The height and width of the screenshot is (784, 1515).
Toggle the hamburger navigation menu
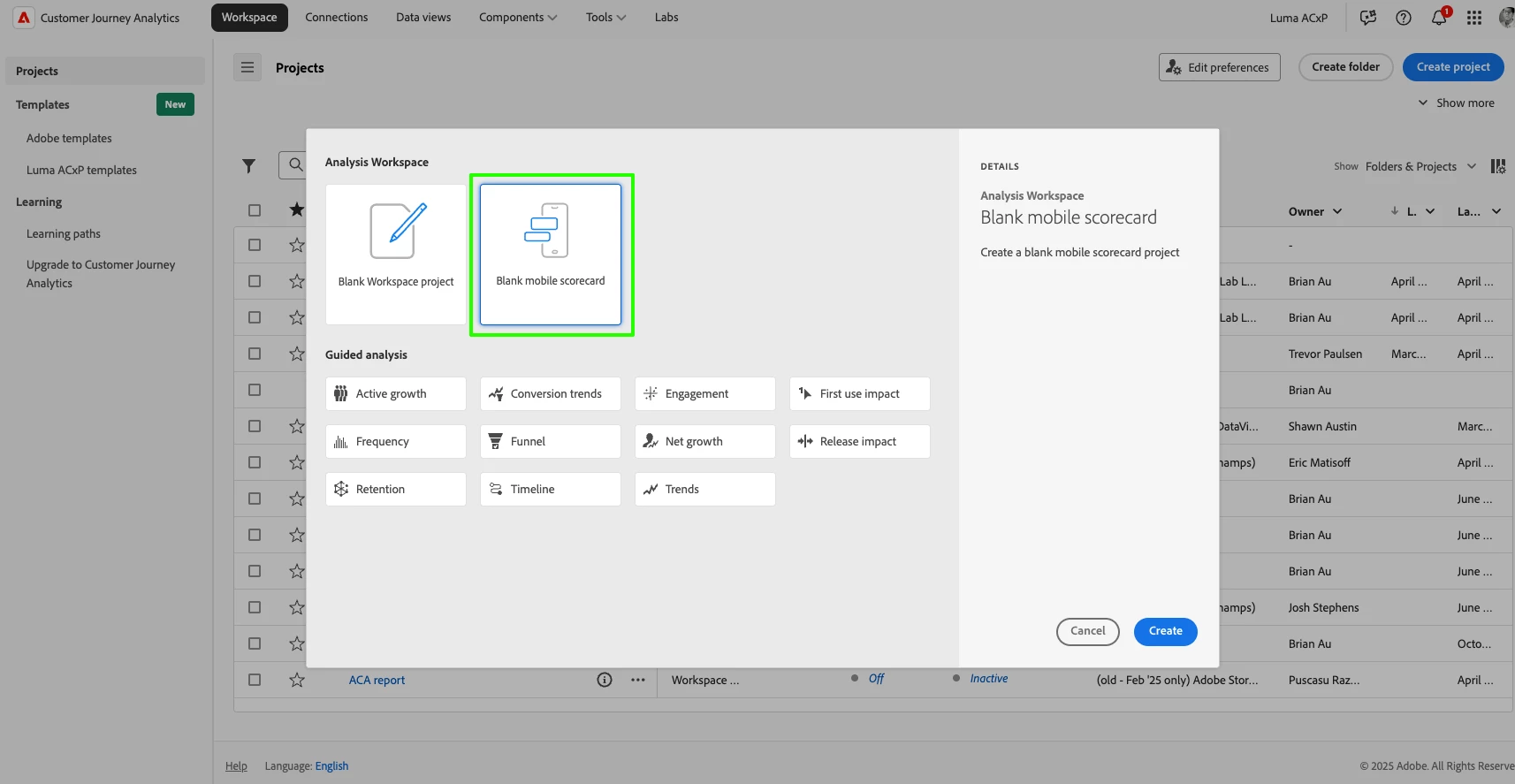point(247,67)
